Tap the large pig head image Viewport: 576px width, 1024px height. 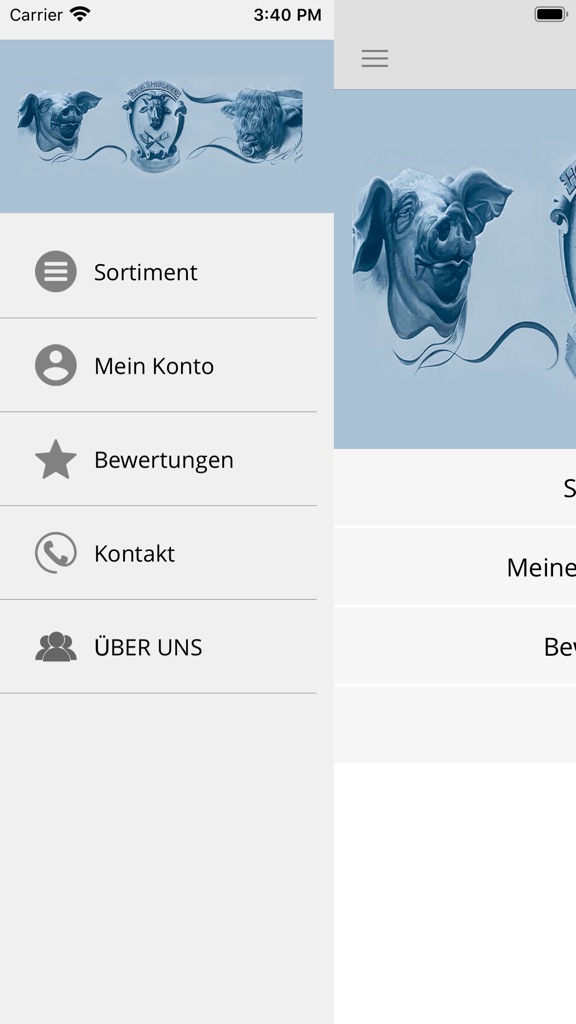[432, 261]
